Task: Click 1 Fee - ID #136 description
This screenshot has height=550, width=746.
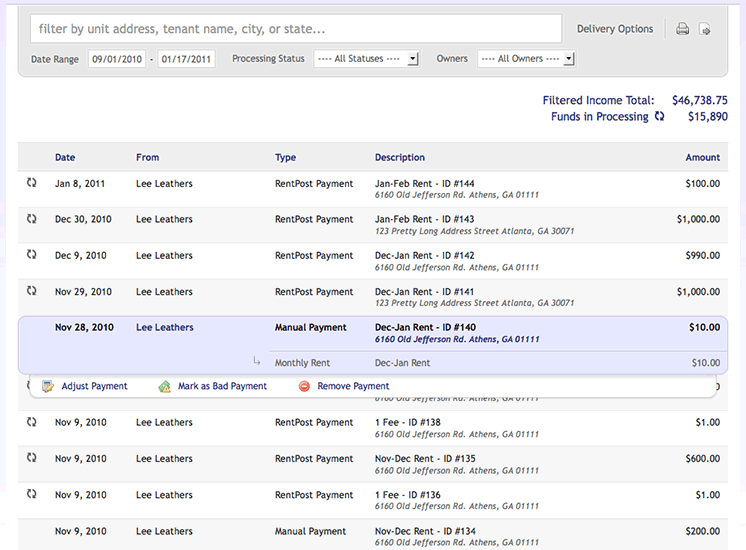Action: [408, 495]
